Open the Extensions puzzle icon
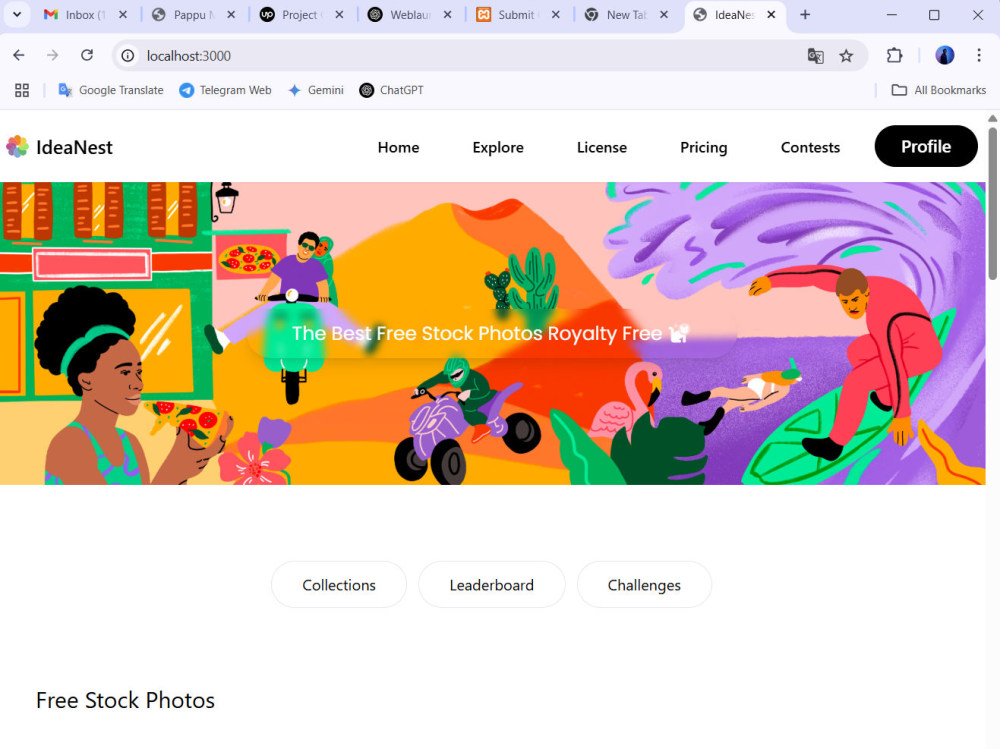This screenshot has width=1000, height=749. 895,56
